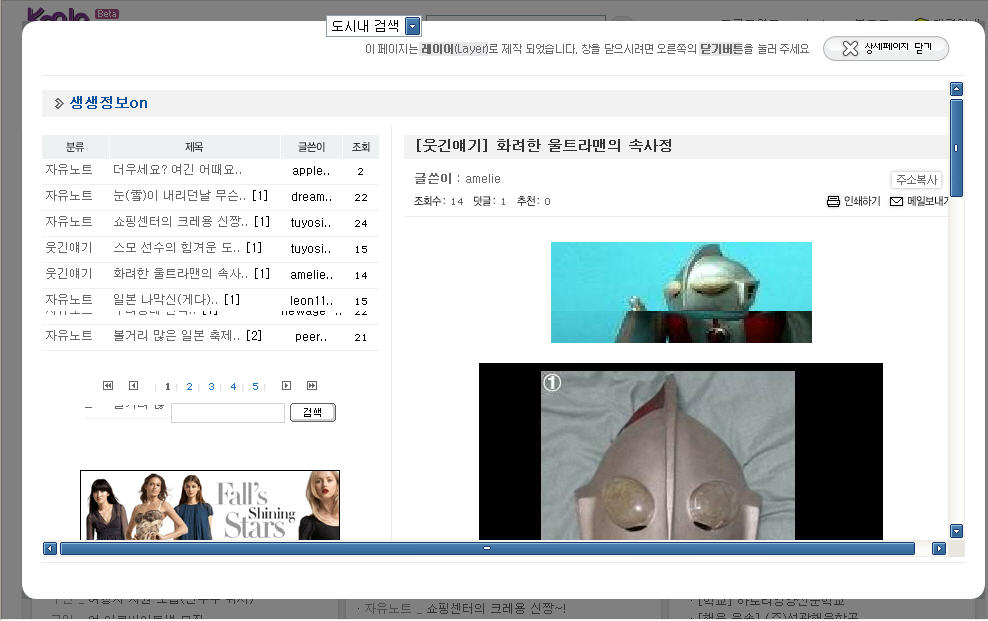Screen dimensions: 988x621
Task: Click the arrow icon beside 생생정보on
Action: (59, 103)
